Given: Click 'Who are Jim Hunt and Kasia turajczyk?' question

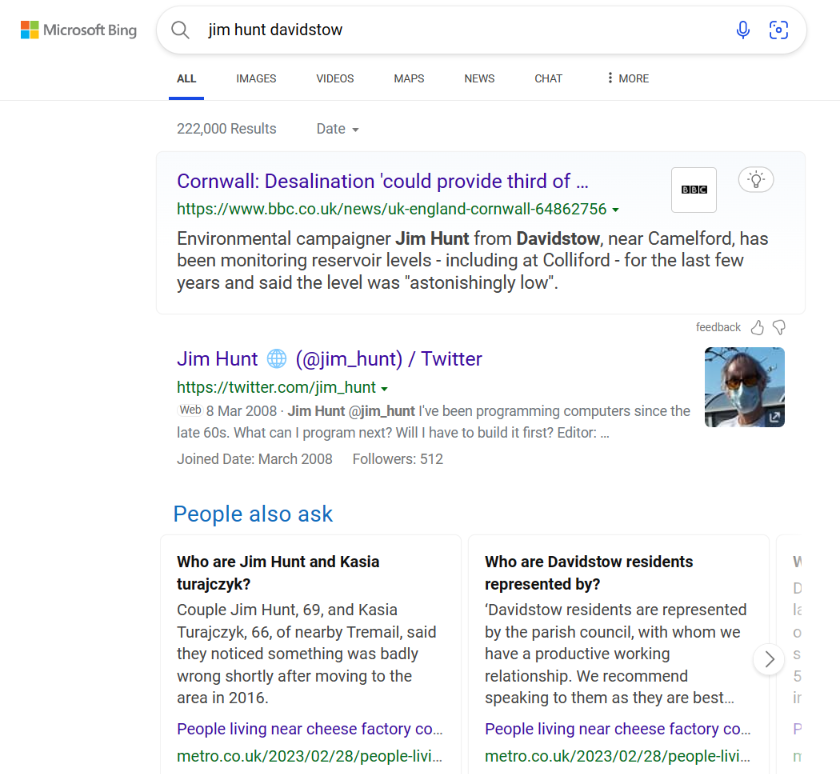Looking at the screenshot, I should [x=278, y=573].
